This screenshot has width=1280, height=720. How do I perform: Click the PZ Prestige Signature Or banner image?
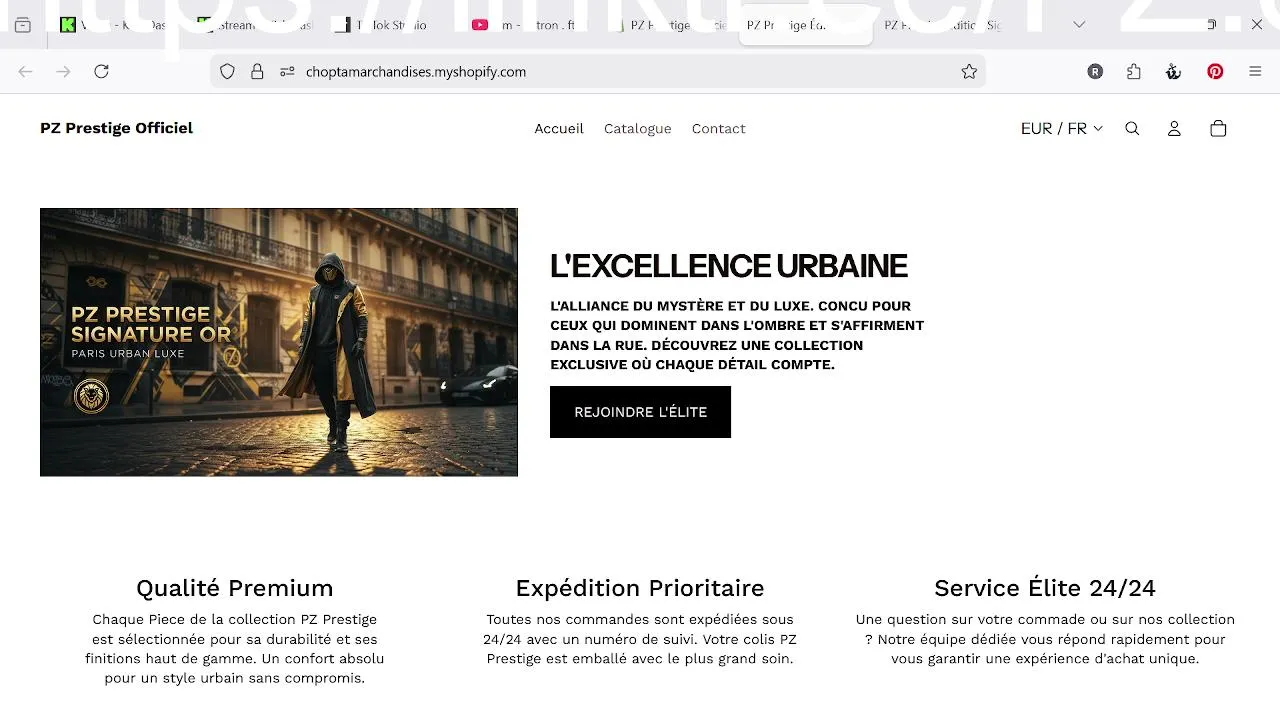(x=279, y=342)
